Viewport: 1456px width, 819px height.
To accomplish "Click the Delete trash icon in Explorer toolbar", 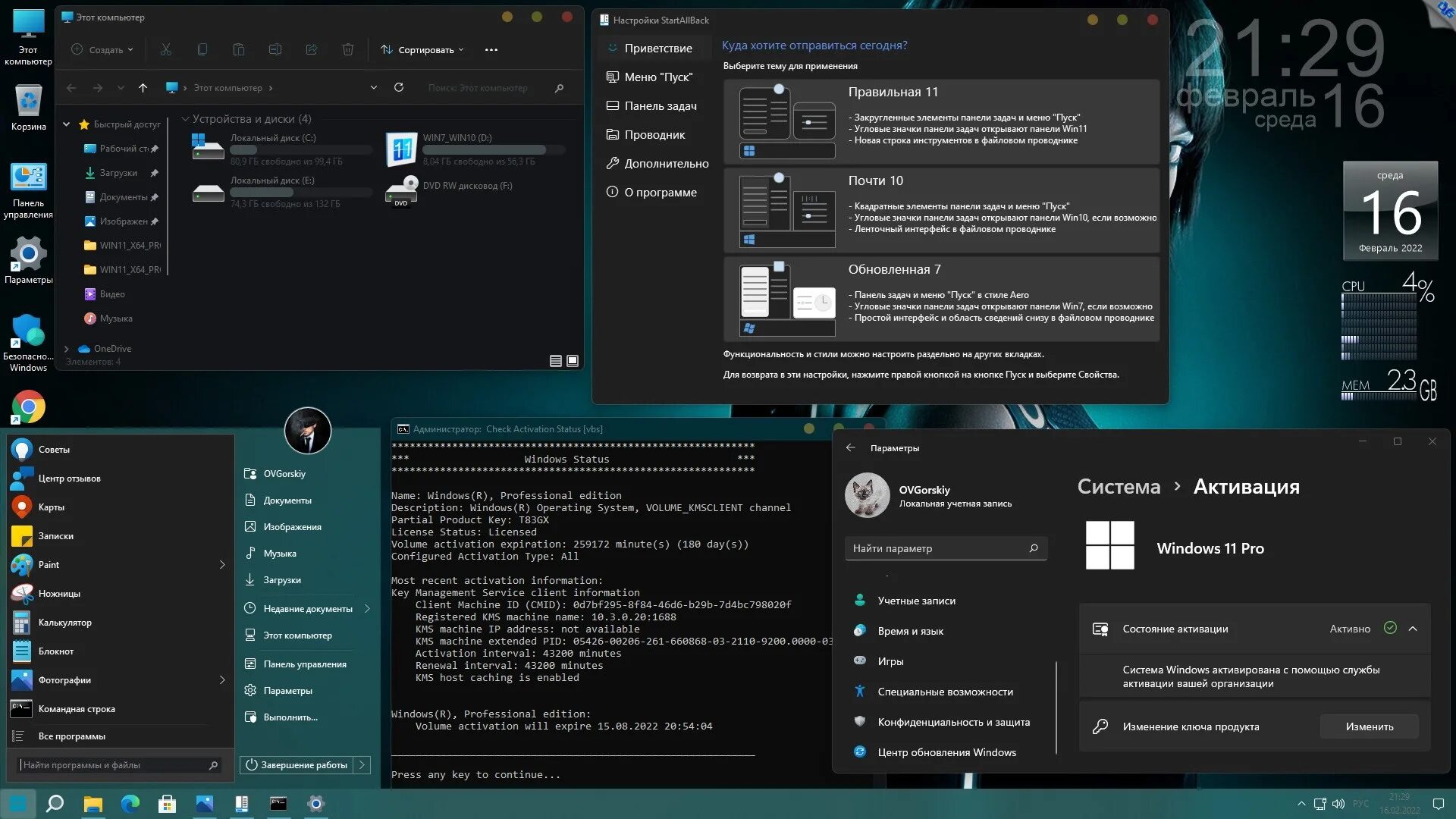I will [348, 50].
